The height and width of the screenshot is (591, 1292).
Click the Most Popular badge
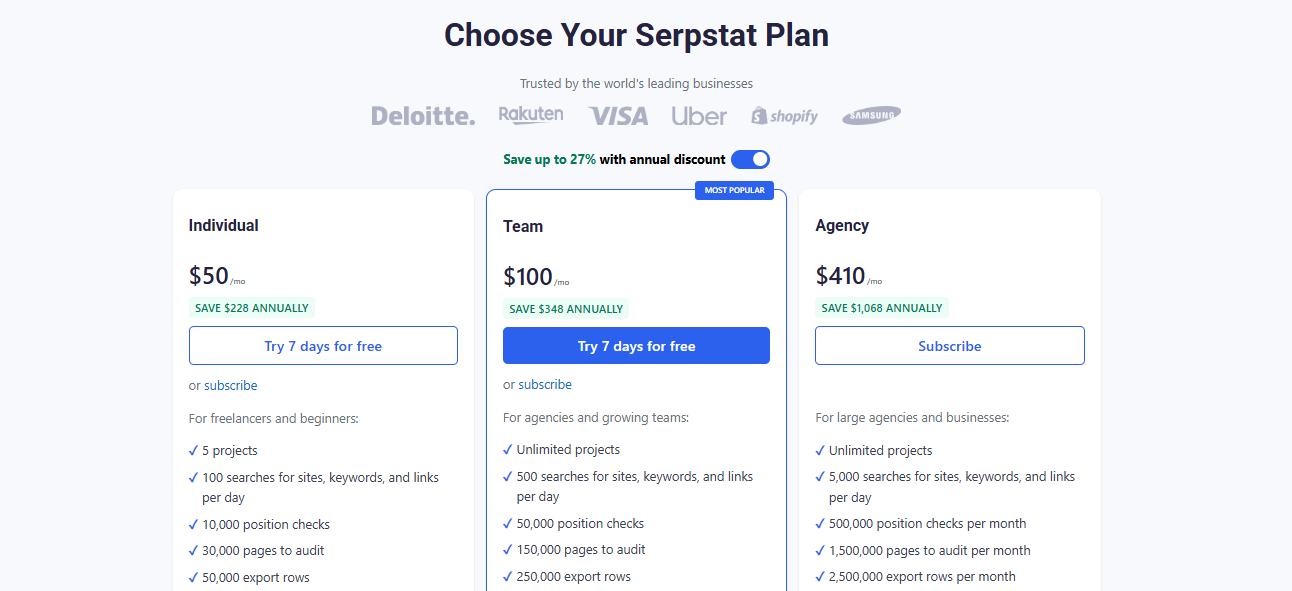(x=734, y=190)
